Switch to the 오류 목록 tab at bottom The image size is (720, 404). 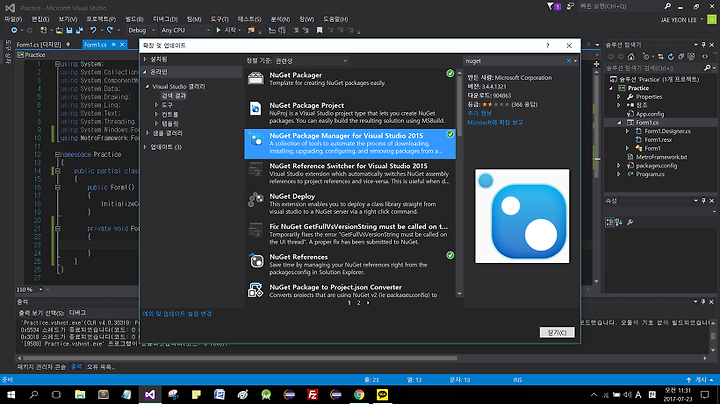tap(101, 367)
